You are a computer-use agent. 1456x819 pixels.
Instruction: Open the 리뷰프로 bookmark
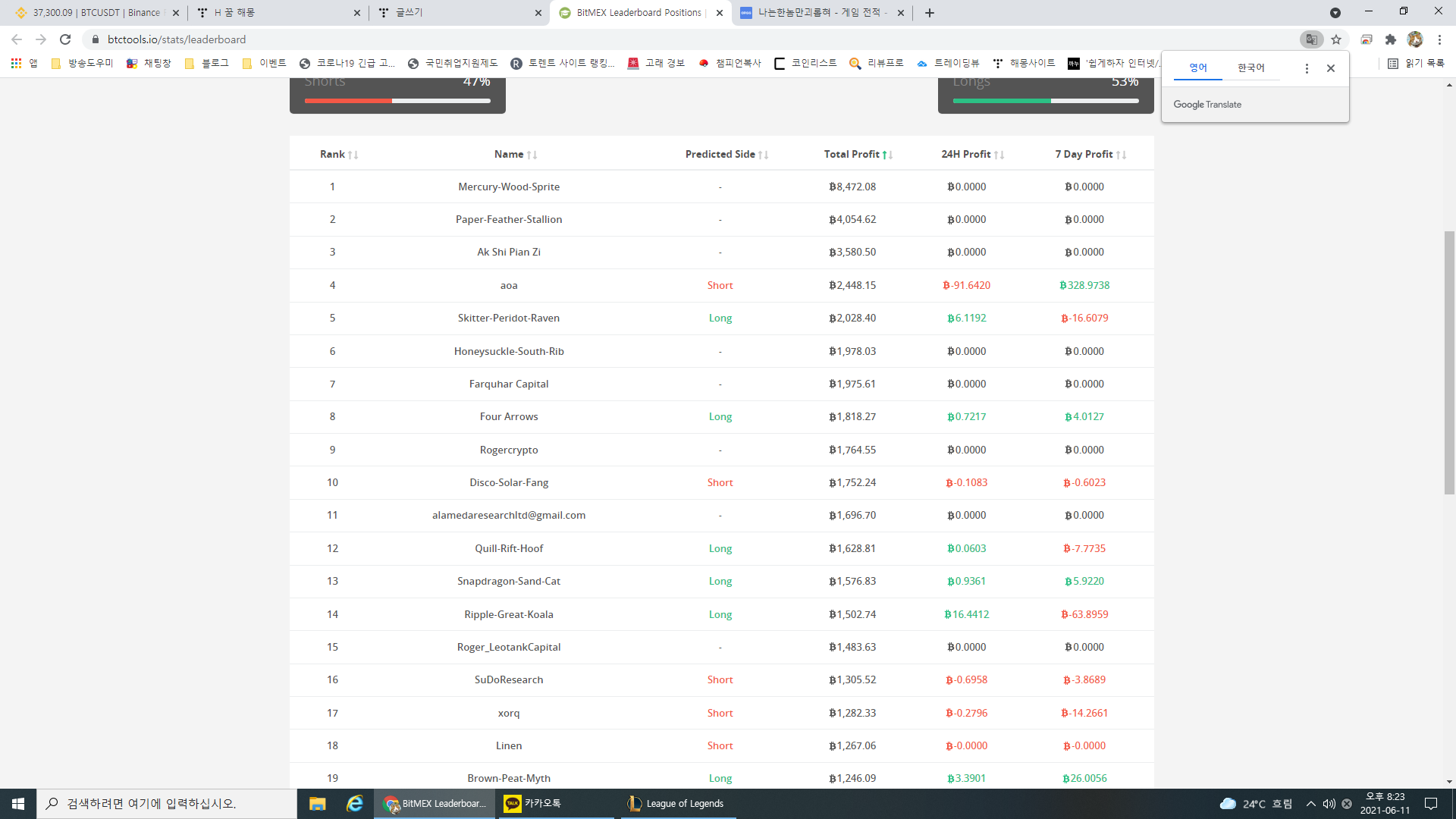click(x=876, y=64)
